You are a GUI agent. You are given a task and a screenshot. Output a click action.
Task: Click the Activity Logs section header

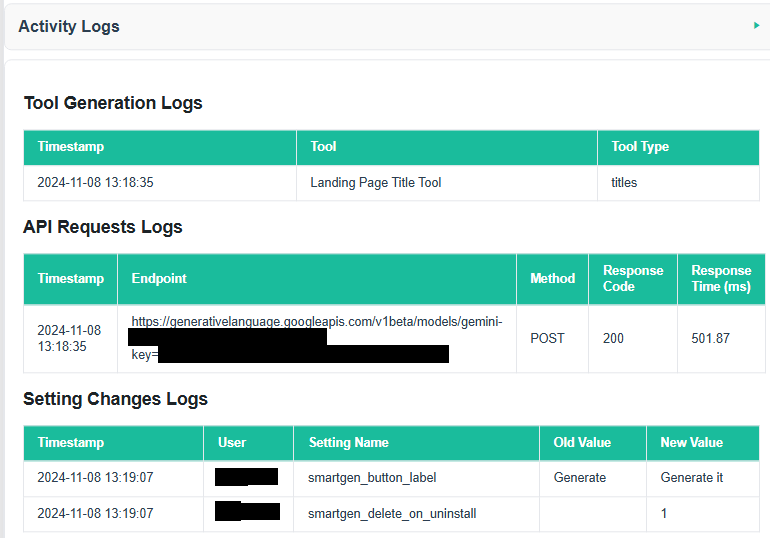click(x=387, y=26)
